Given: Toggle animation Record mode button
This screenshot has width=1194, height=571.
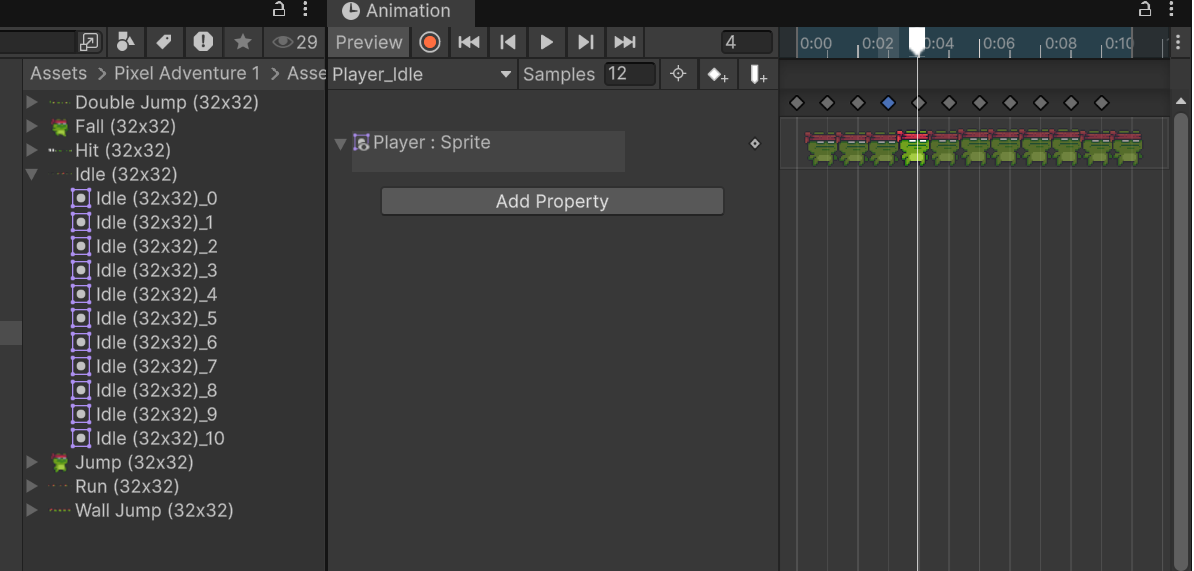Looking at the screenshot, I should (x=429, y=42).
